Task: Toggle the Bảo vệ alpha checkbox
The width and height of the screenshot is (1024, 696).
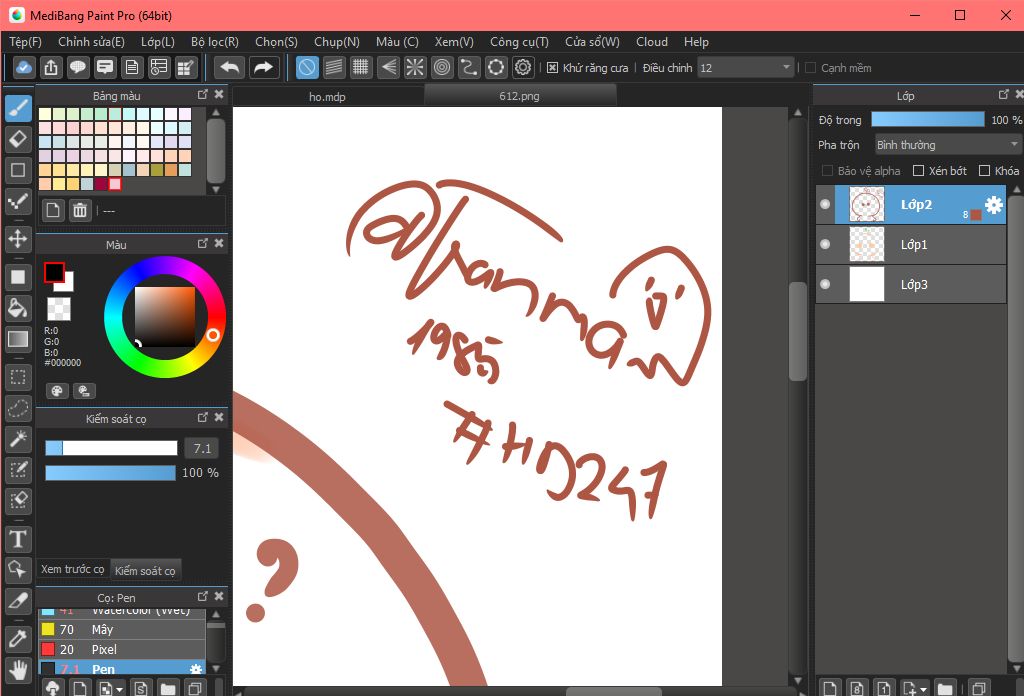Action: [827, 170]
